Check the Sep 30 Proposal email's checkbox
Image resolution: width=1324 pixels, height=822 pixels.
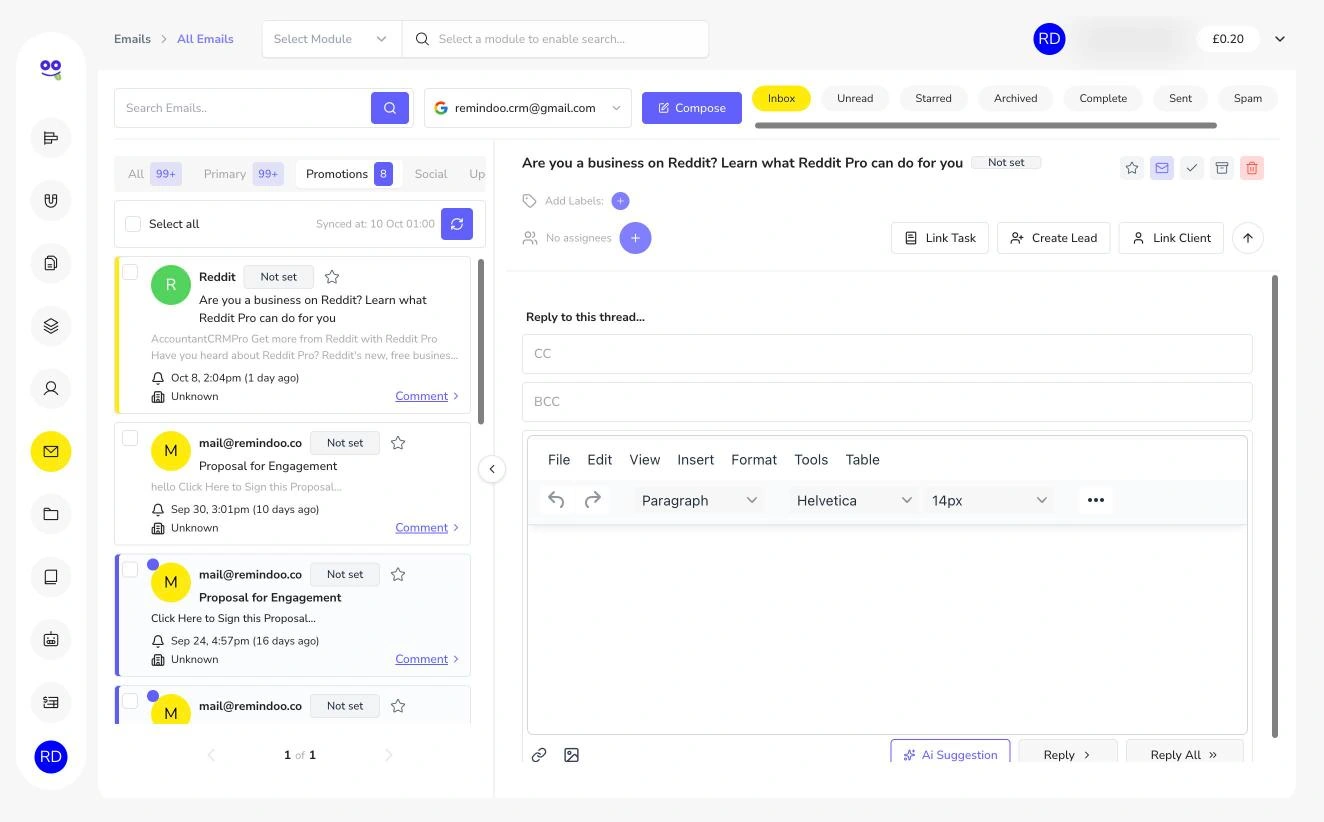(130, 438)
